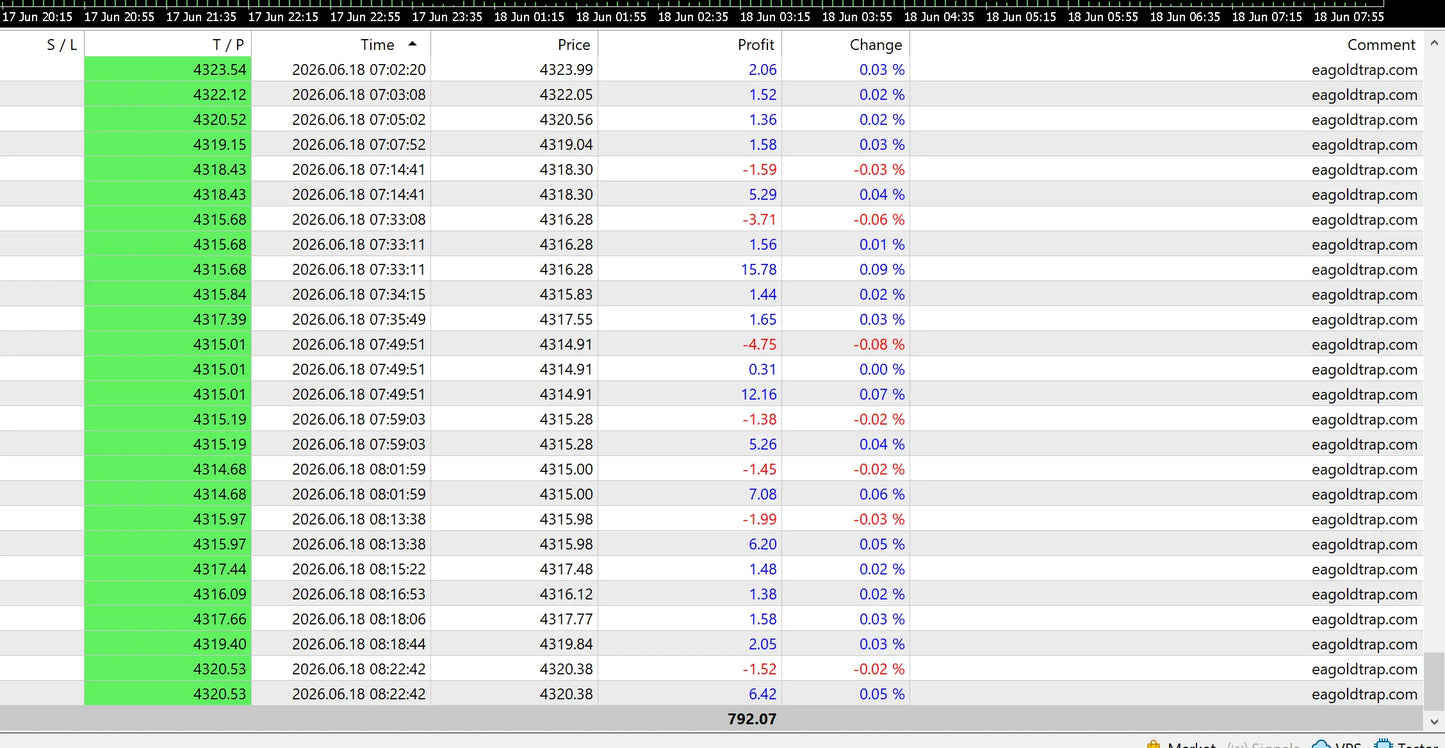Viewport: 1445px width, 748px height.
Task: Click the green T/P cell 4320.52
Action: click(168, 119)
